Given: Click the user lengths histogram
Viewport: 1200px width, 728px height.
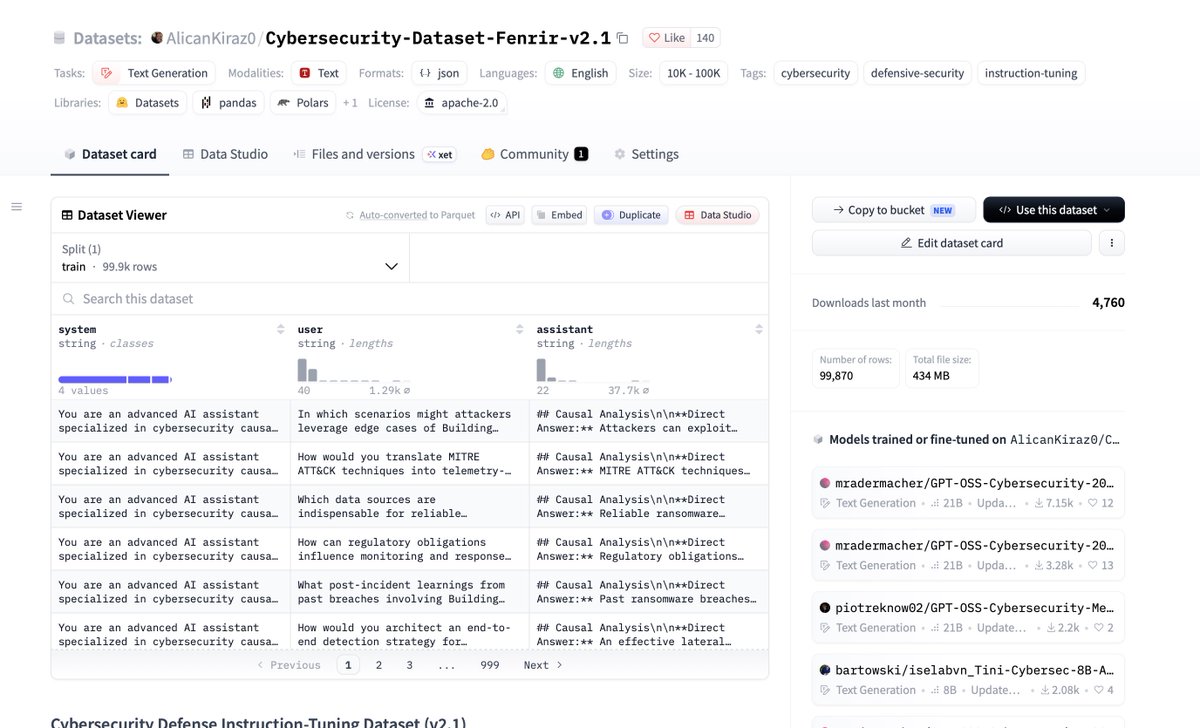Looking at the screenshot, I should tap(354, 370).
